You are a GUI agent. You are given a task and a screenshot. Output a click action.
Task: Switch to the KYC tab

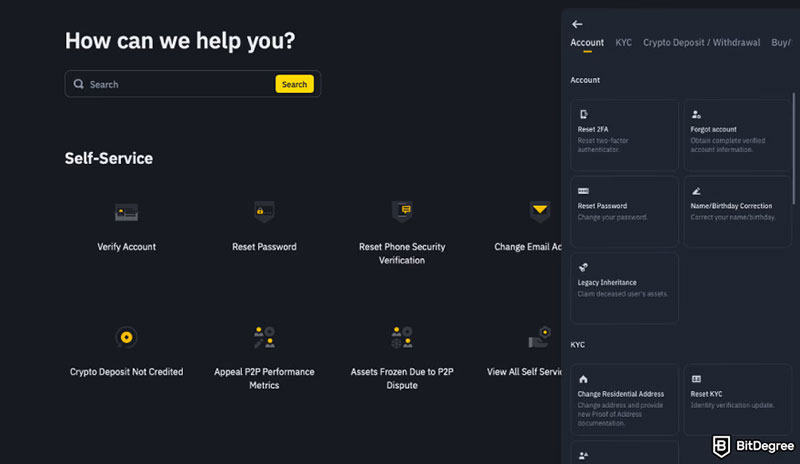click(623, 43)
